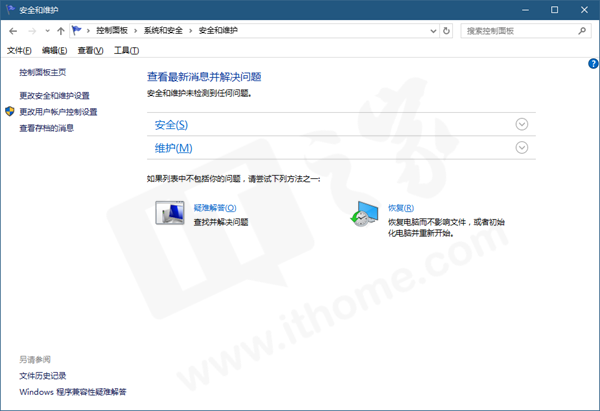This screenshot has height=411, width=600.
Task: Click the refresh button beside address bar
Action: (x=447, y=31)
